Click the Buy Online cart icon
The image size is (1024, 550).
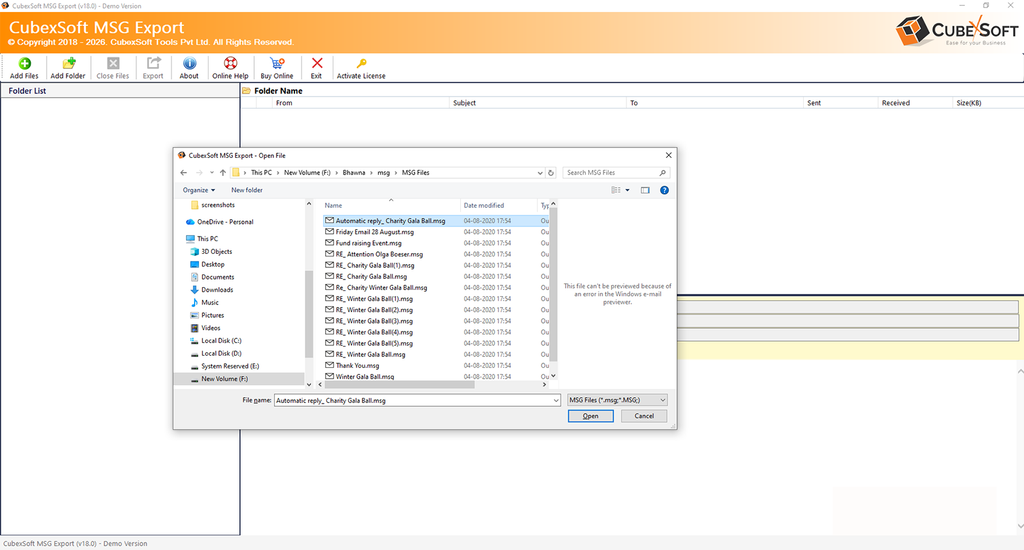[x=277, y=63]
